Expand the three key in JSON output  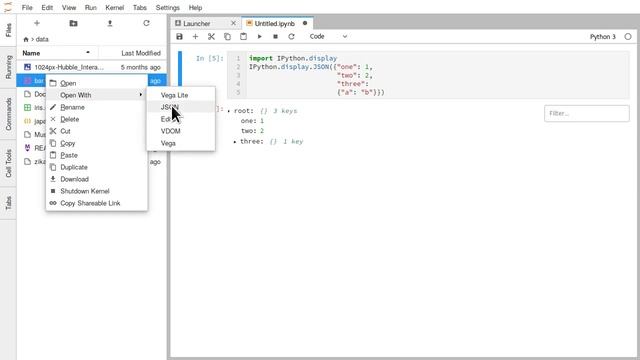[235, 142]
